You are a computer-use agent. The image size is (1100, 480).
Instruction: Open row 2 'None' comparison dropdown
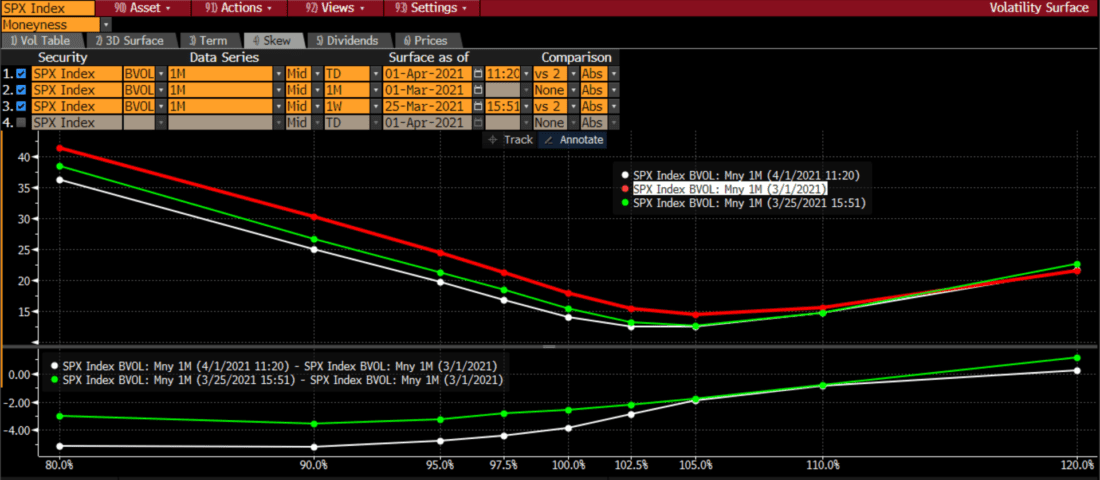572,90
